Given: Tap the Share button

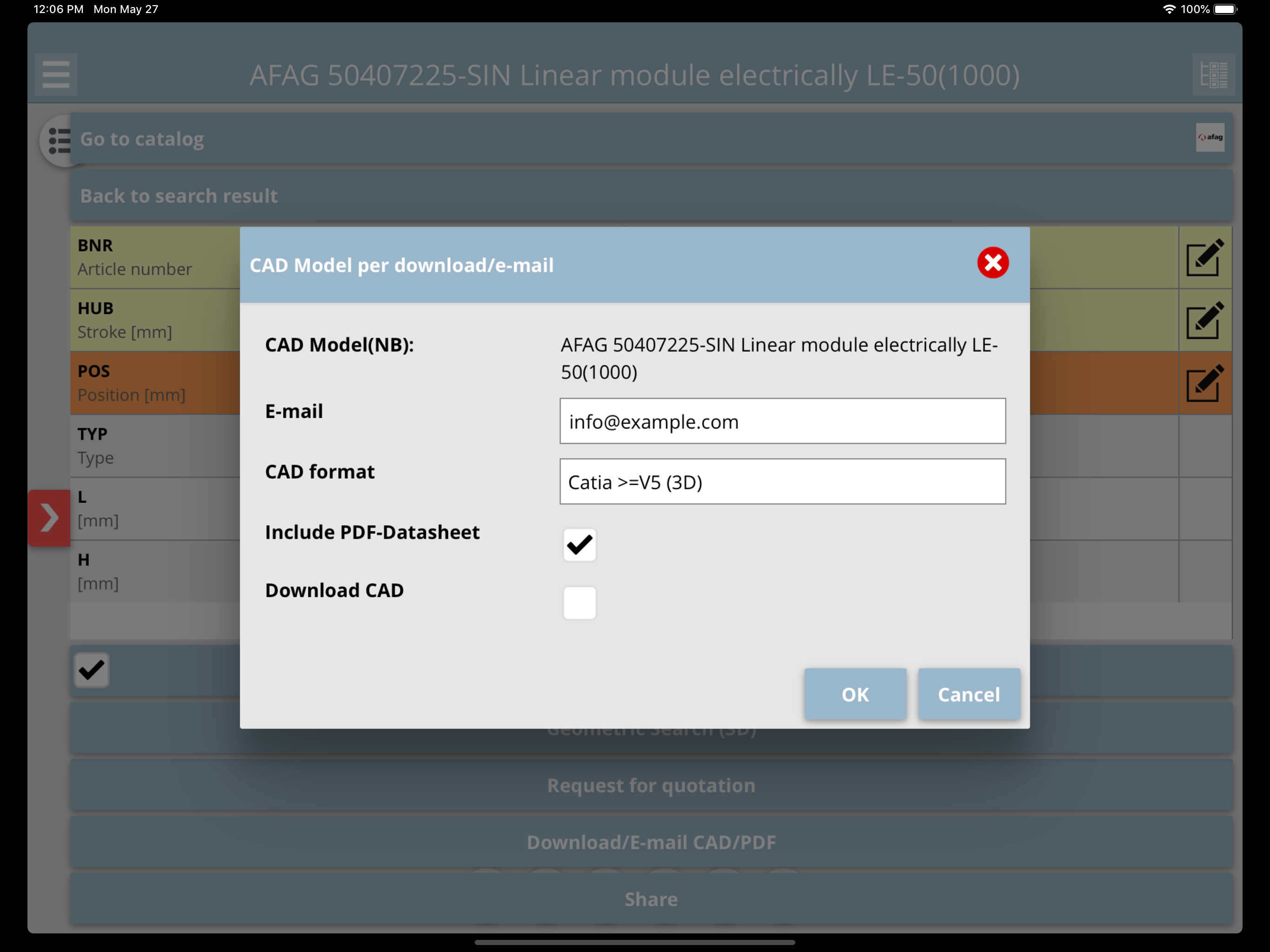Looking at the screenshot, I should coord(651,899).
